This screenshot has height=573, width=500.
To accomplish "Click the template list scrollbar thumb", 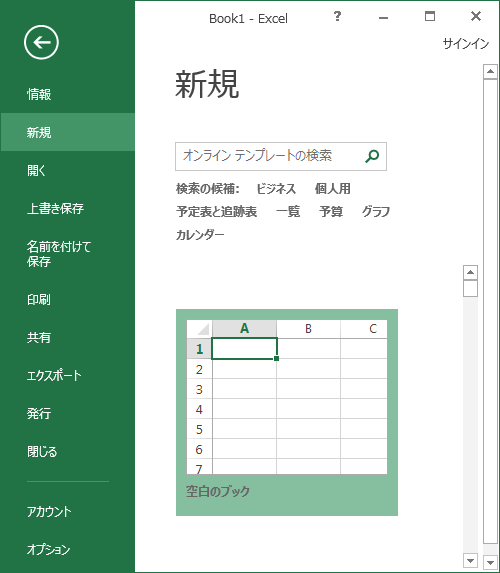I will click(x=470, y=288).
